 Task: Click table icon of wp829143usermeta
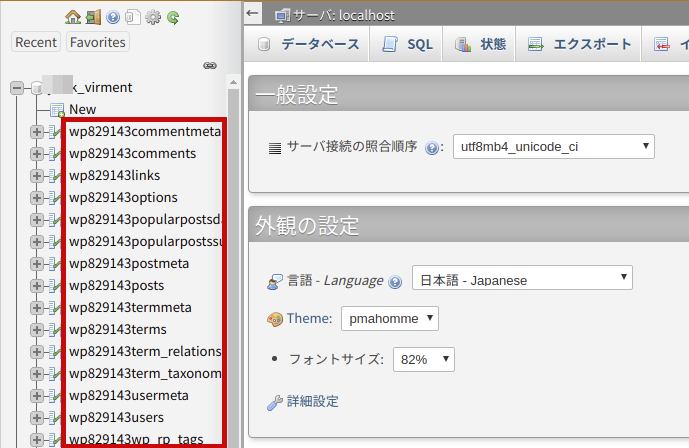(x=54, y=395)
